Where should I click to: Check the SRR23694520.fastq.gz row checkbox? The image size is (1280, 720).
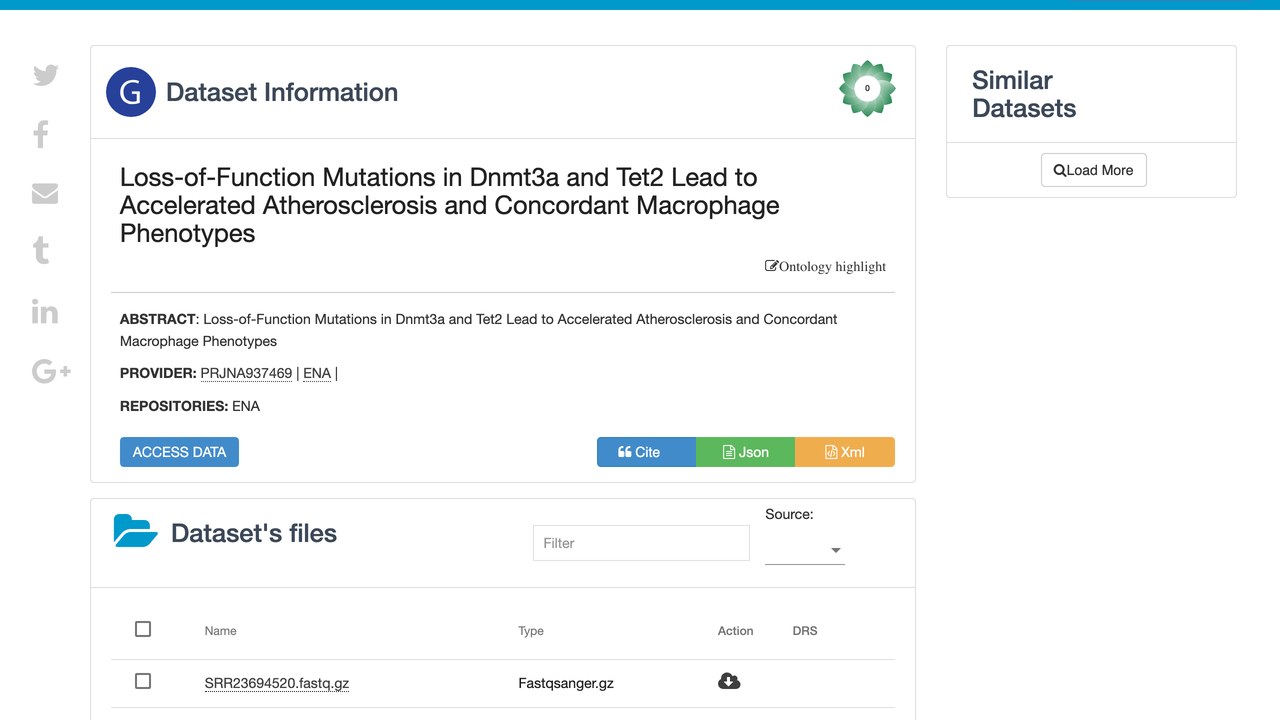point(143,681)
